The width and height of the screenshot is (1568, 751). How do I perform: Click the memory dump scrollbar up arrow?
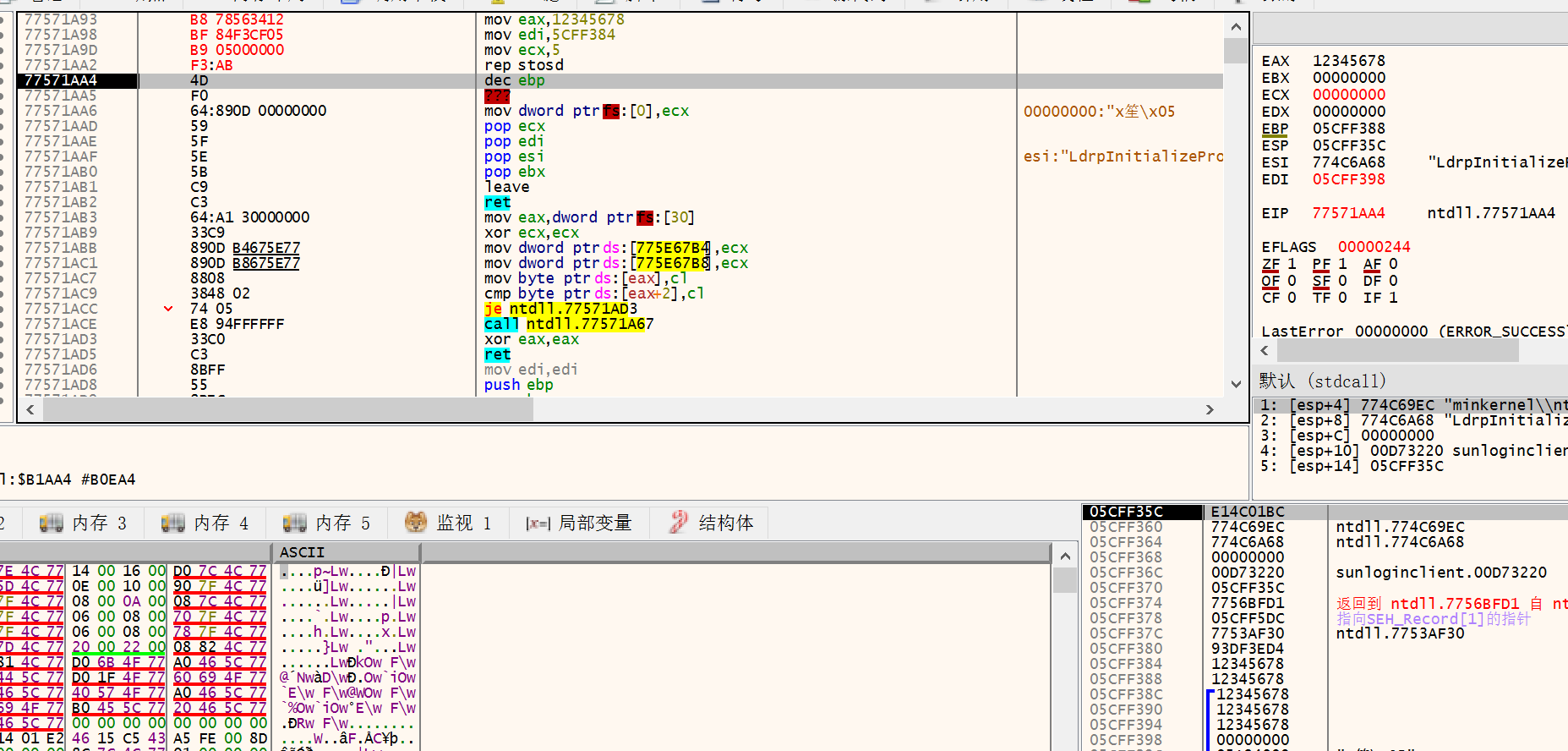pyautogui.click(x=1065, y=556)
